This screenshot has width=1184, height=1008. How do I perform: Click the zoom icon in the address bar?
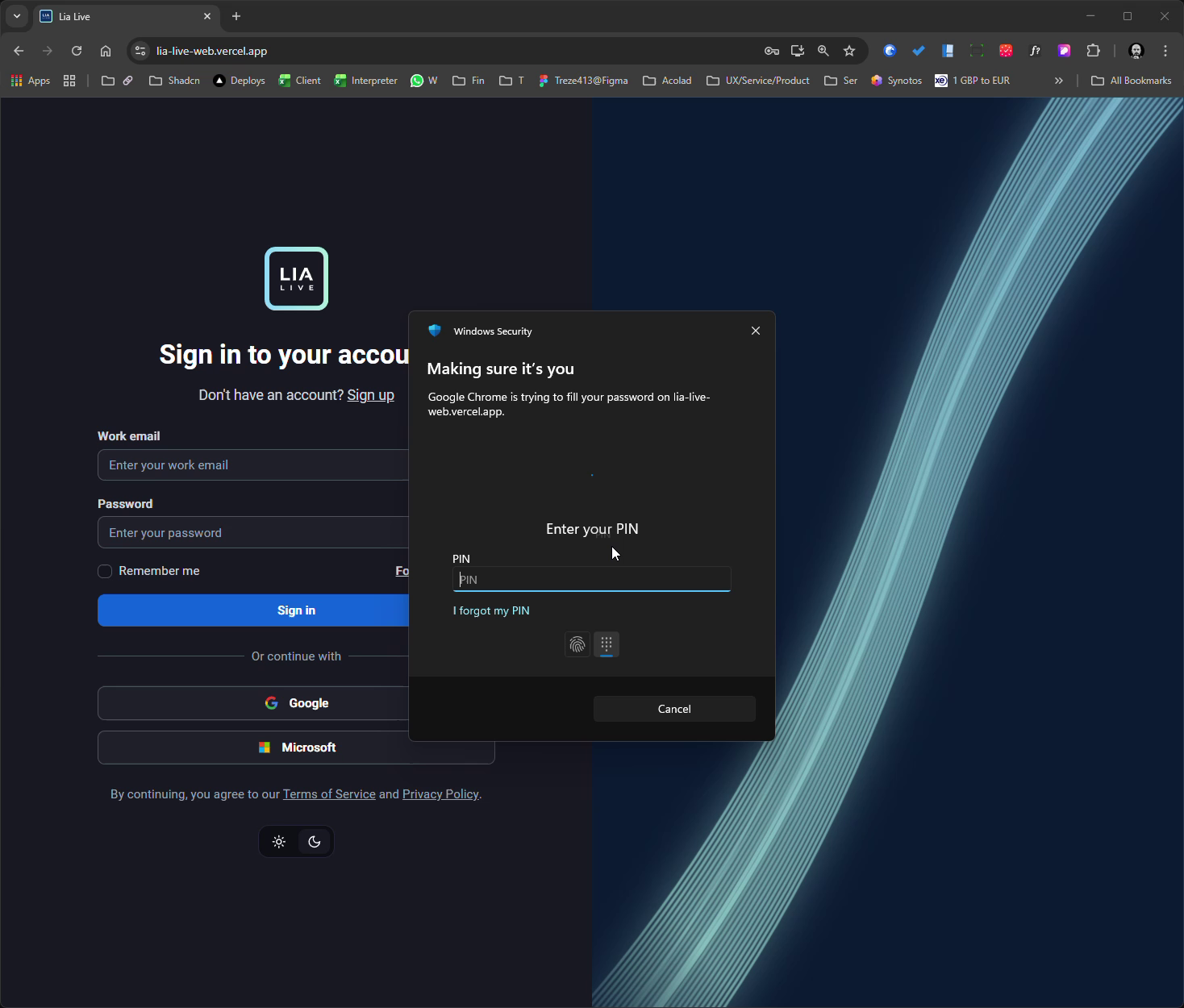(x=823, y=51)
